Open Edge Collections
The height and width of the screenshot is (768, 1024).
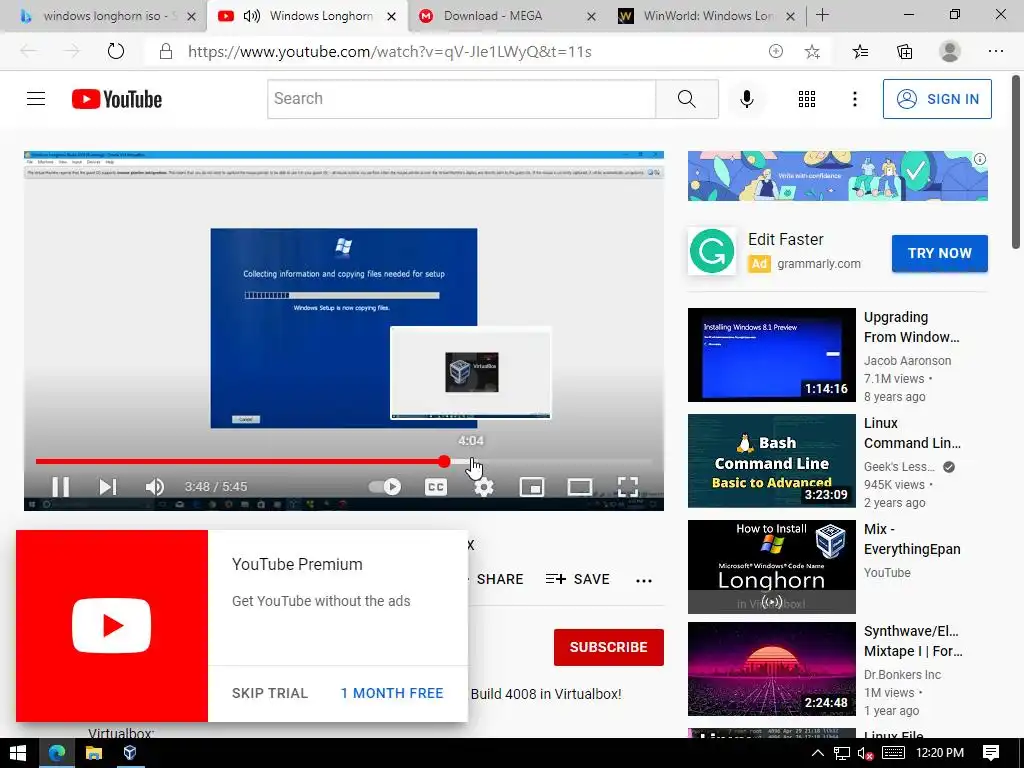tap(904, 51)
